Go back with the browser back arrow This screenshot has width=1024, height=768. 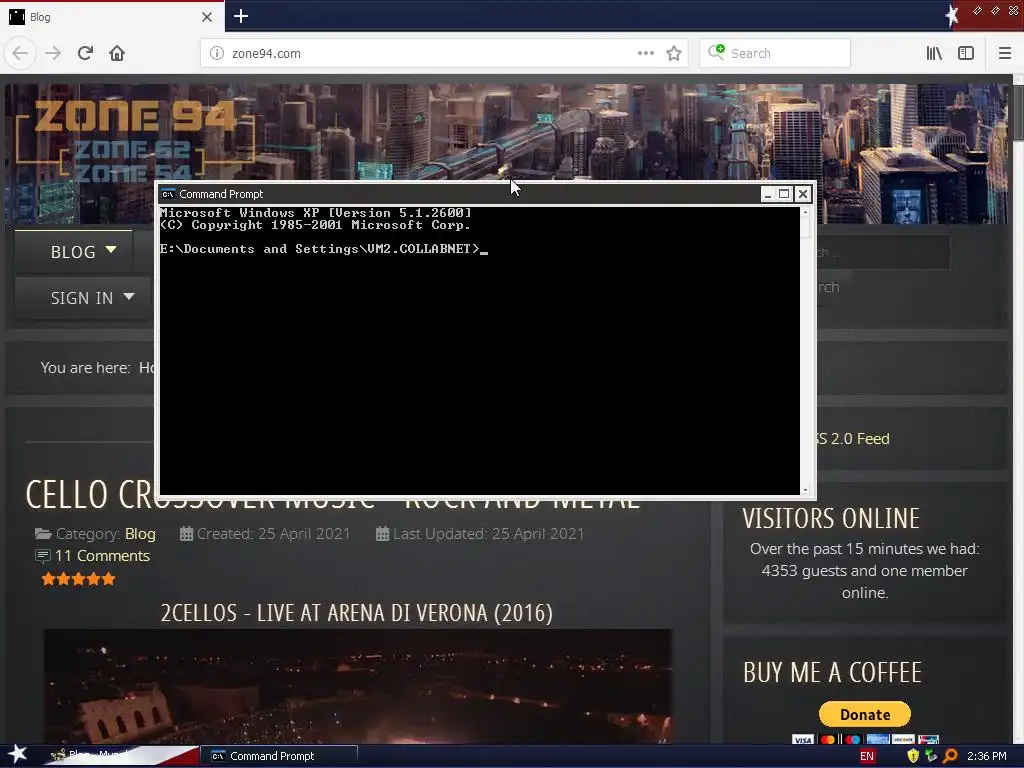(x=20, y=53)
